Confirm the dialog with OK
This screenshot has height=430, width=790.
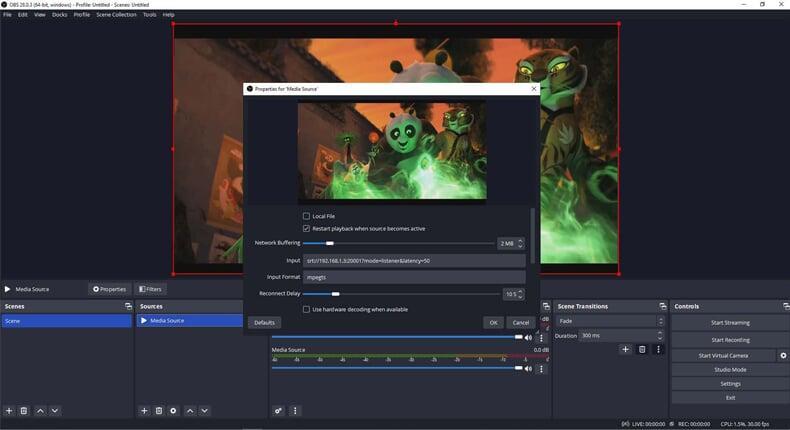point(494,323)
